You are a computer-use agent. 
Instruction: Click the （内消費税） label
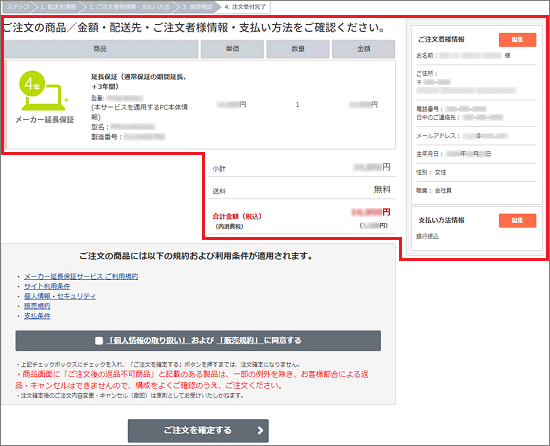point(229,227)
